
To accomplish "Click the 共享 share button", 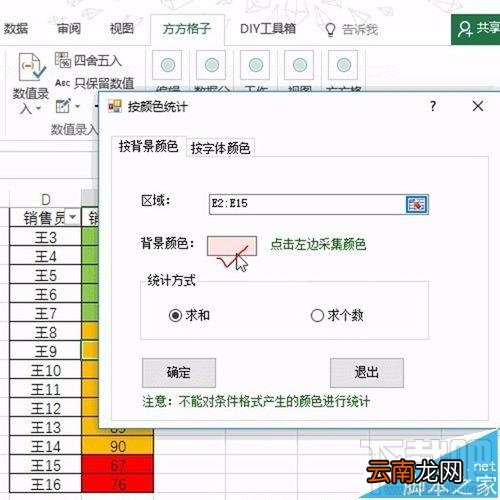I will 476,29.
